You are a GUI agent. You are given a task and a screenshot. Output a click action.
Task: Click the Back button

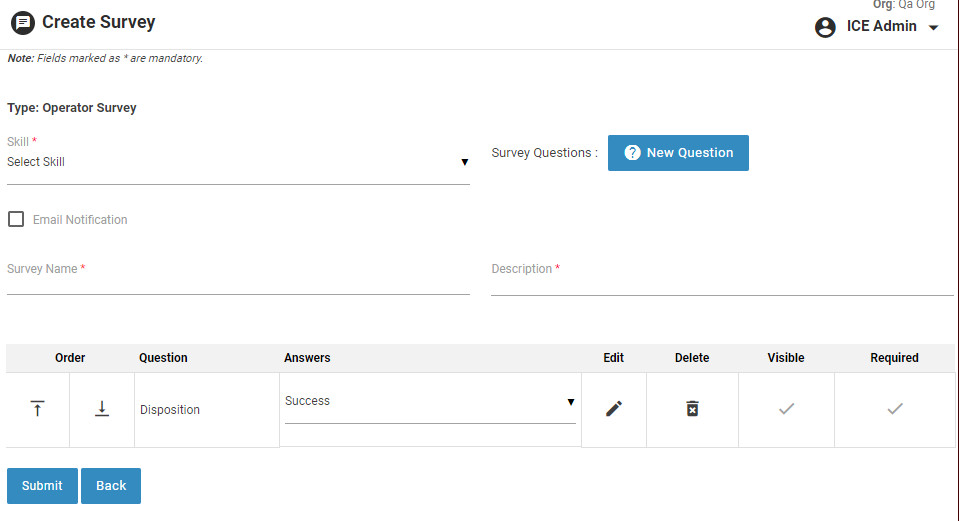pos(111,486)
